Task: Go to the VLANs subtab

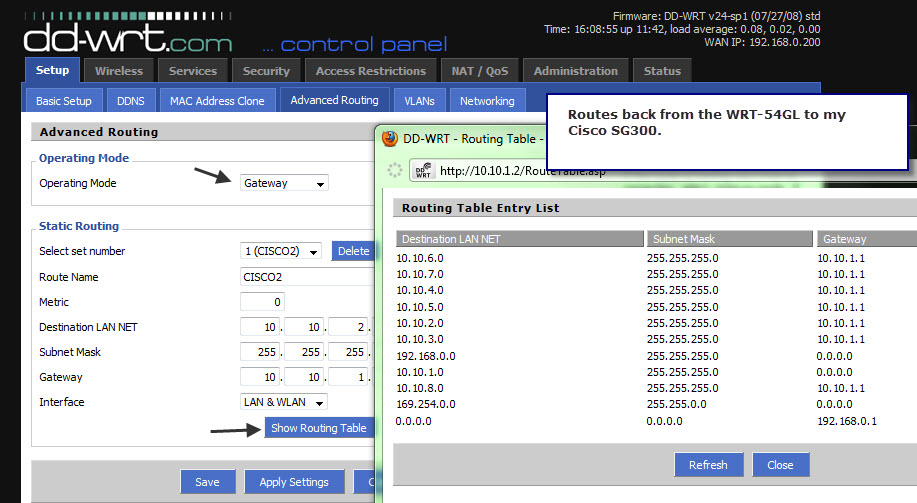Action: (419, 101)
